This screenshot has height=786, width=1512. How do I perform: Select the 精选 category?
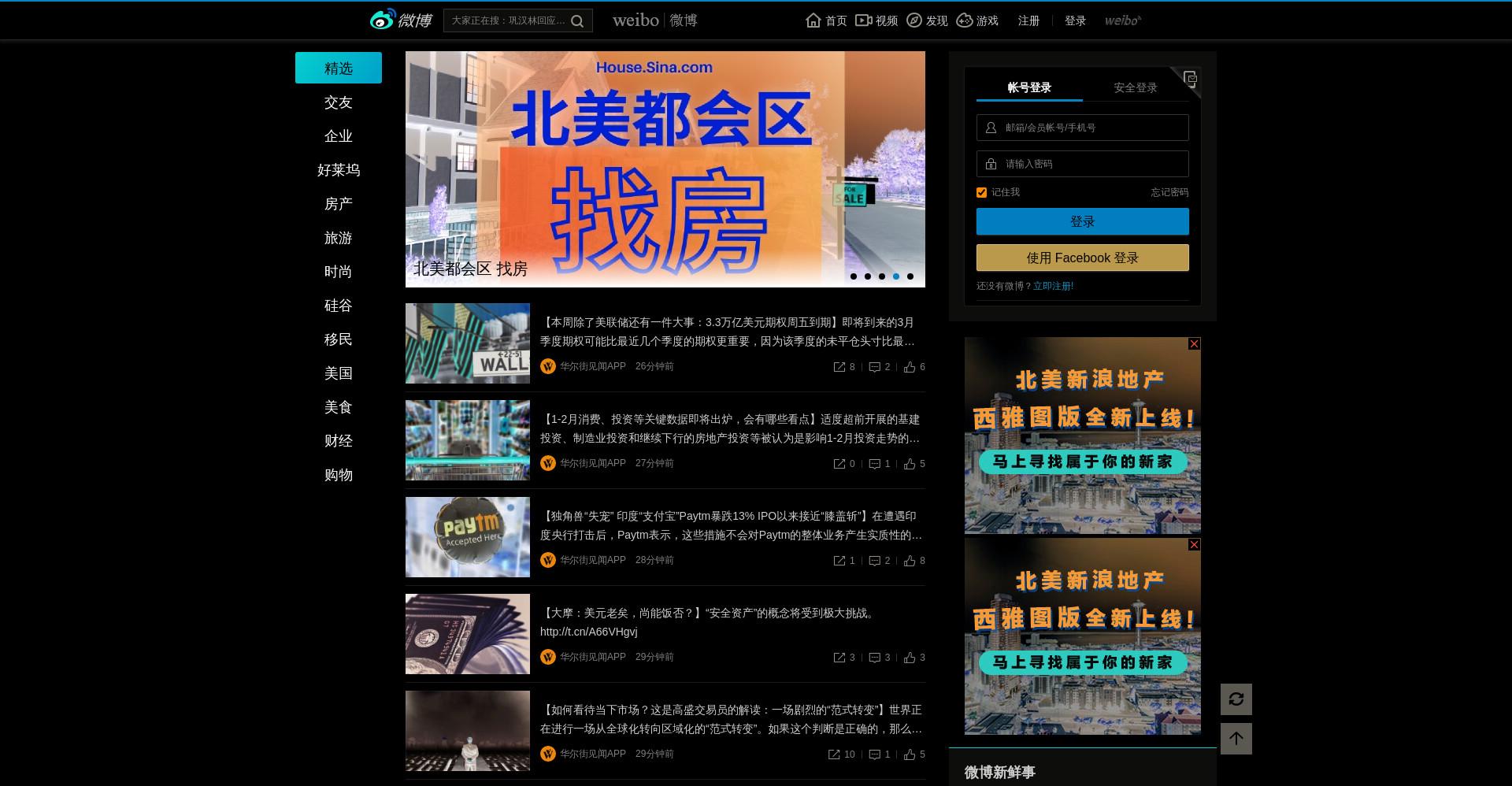point(339,68)
